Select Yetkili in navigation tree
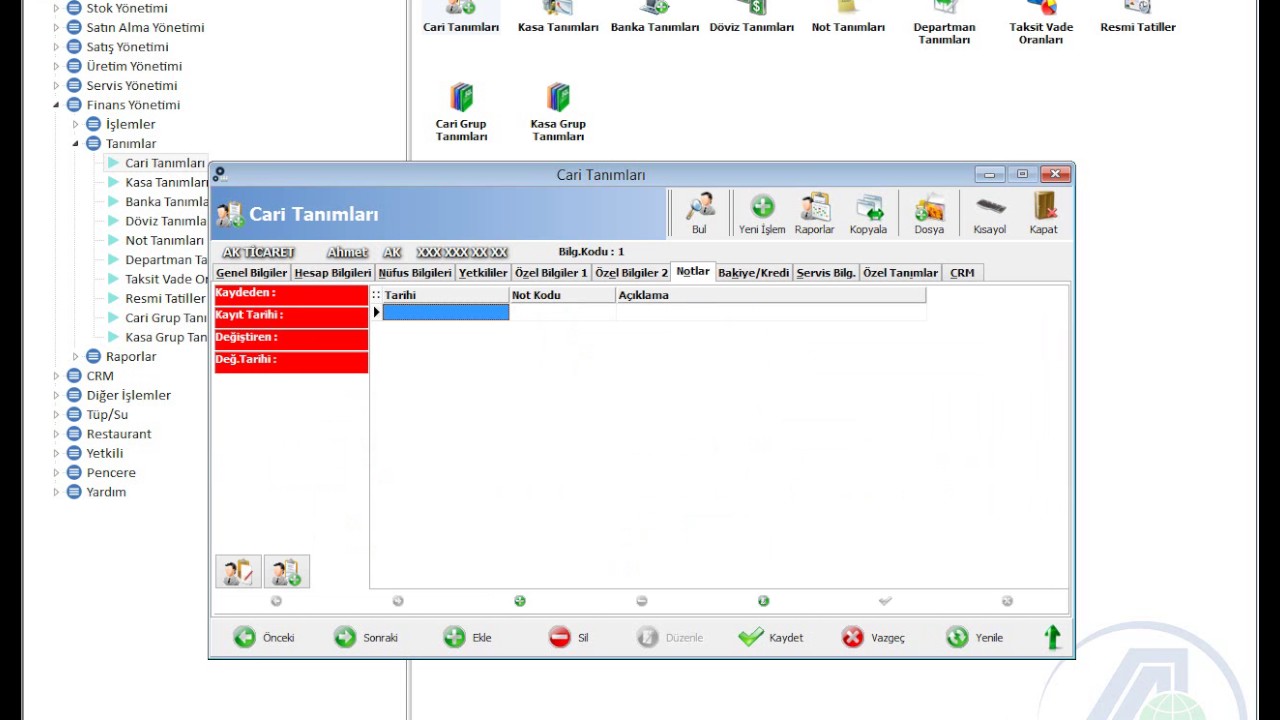The width and height of the screenshot is (1280, 720). (105, 453)
